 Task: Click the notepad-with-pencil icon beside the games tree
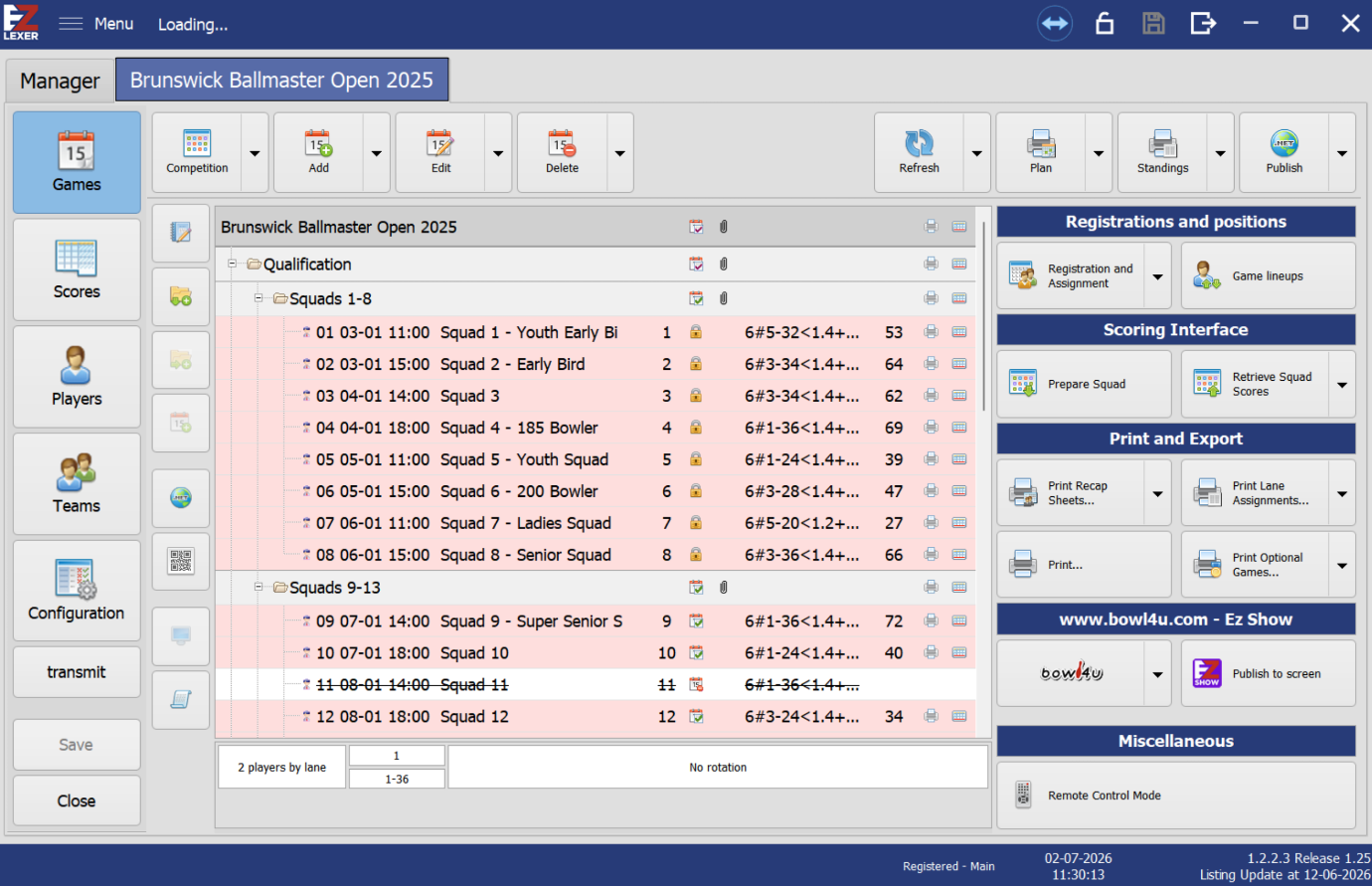[x=181, y=233]
